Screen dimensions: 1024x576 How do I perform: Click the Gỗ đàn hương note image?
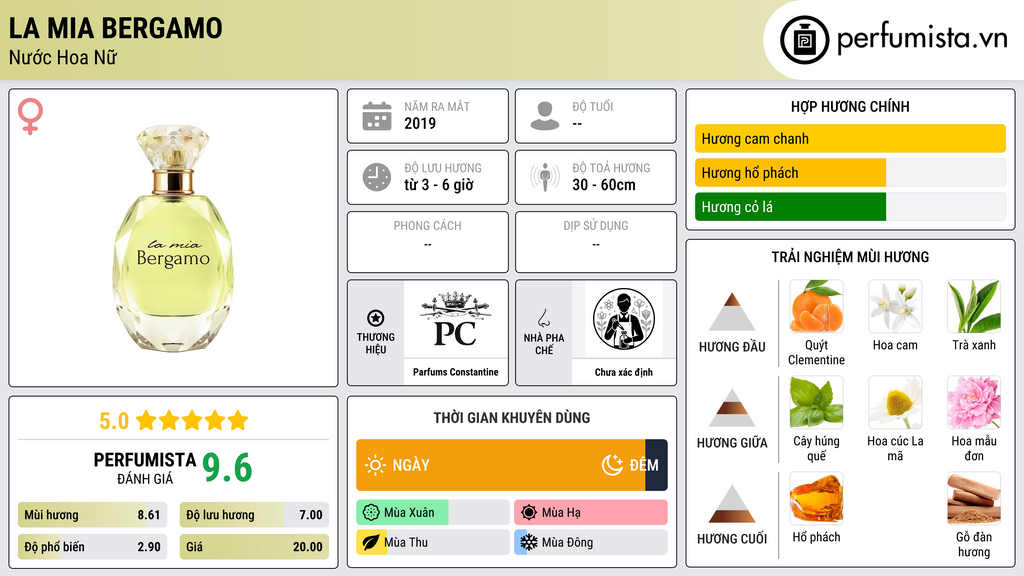974,498
